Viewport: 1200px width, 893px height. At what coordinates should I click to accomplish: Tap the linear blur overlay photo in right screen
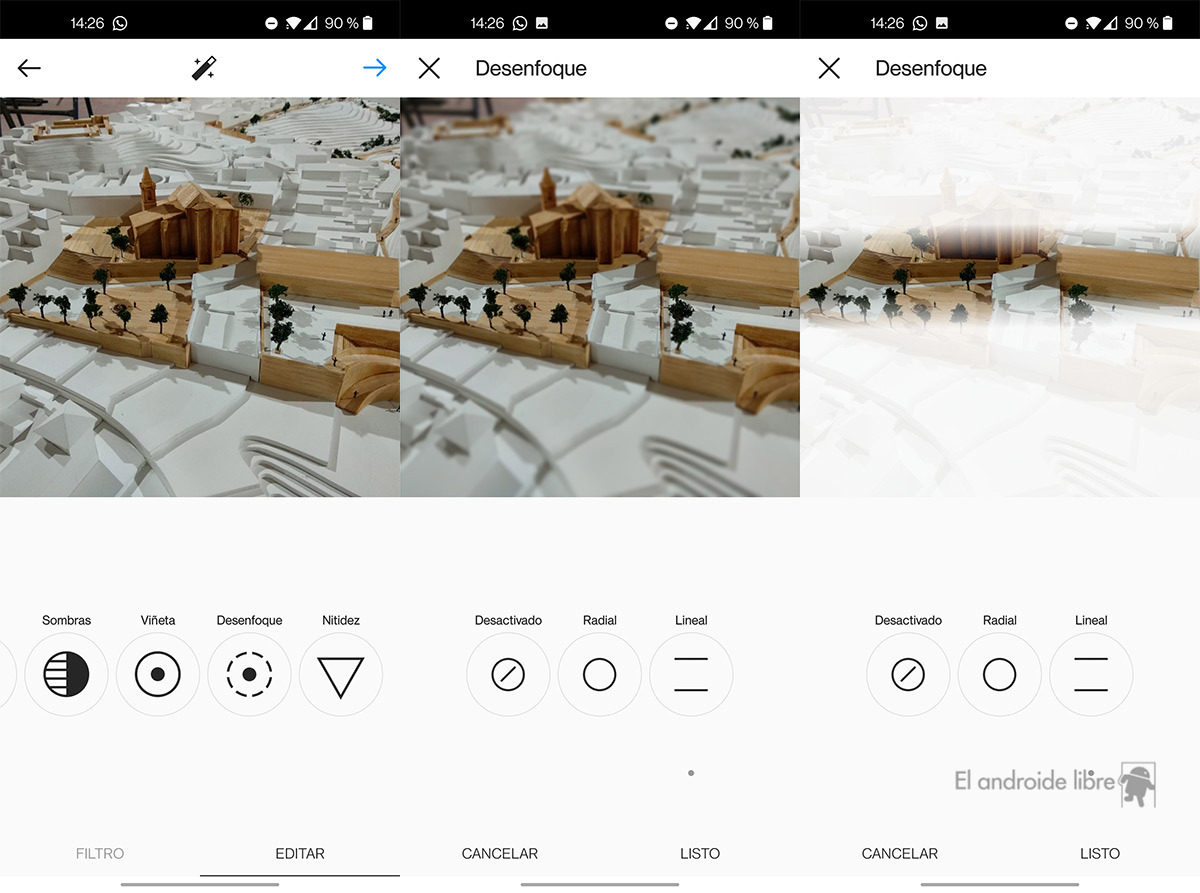[1000, 297]
